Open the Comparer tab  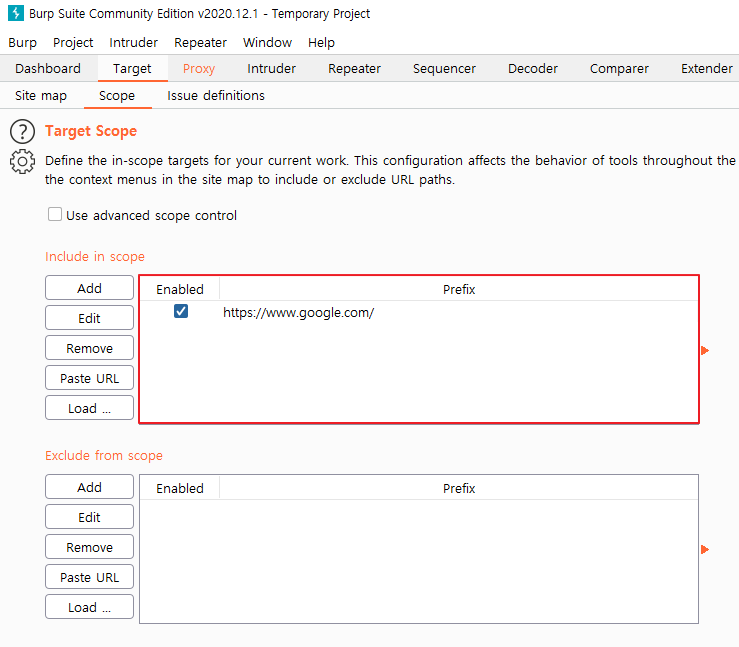click(619, 68)
